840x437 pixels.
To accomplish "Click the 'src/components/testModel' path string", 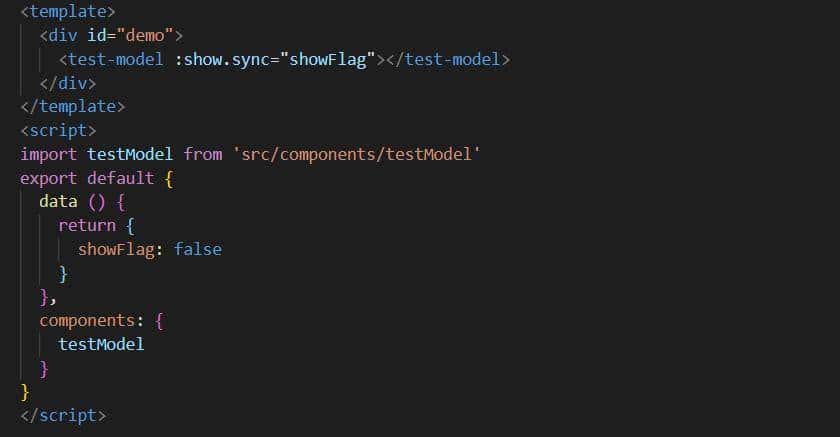I will 354,154.
